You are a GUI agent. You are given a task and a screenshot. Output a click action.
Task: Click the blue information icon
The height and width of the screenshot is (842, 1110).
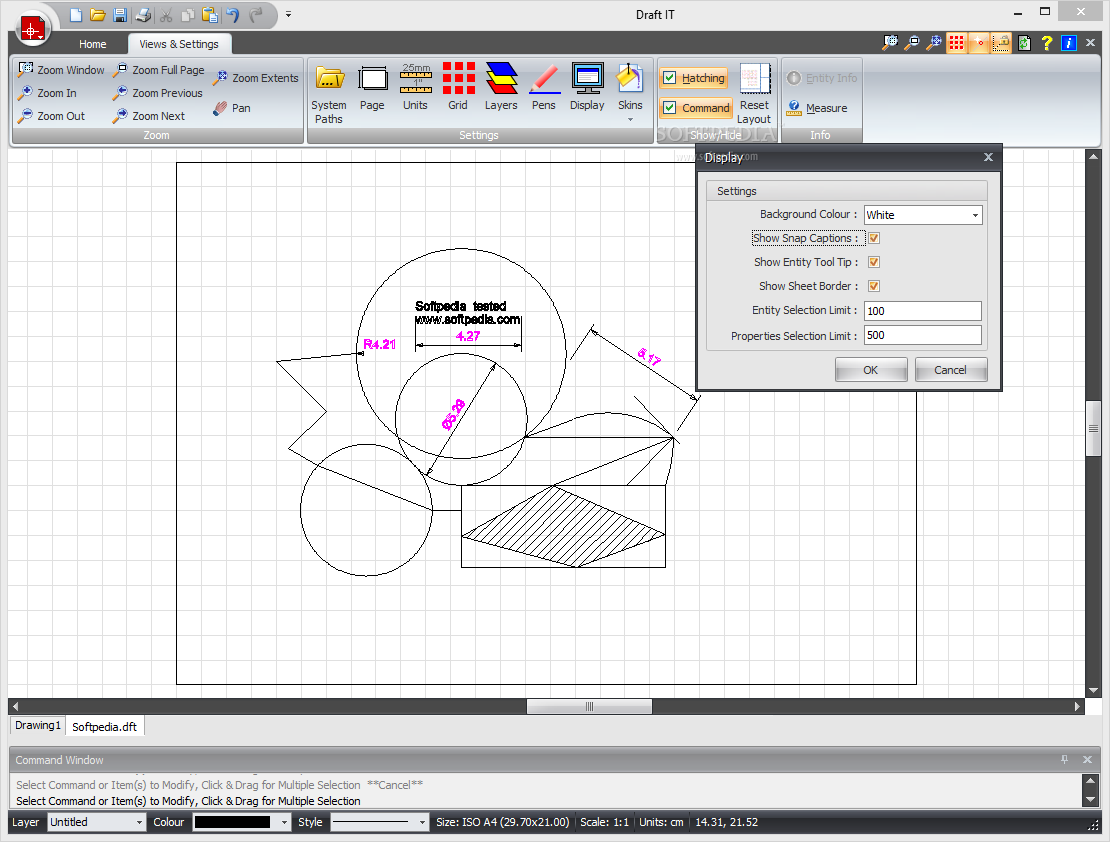tap(1069, 43)
